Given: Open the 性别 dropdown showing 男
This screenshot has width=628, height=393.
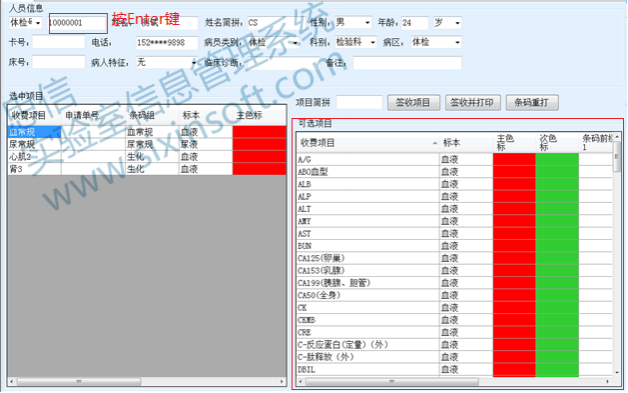Looking at the screenshot, I should click(x=367, y=23).
